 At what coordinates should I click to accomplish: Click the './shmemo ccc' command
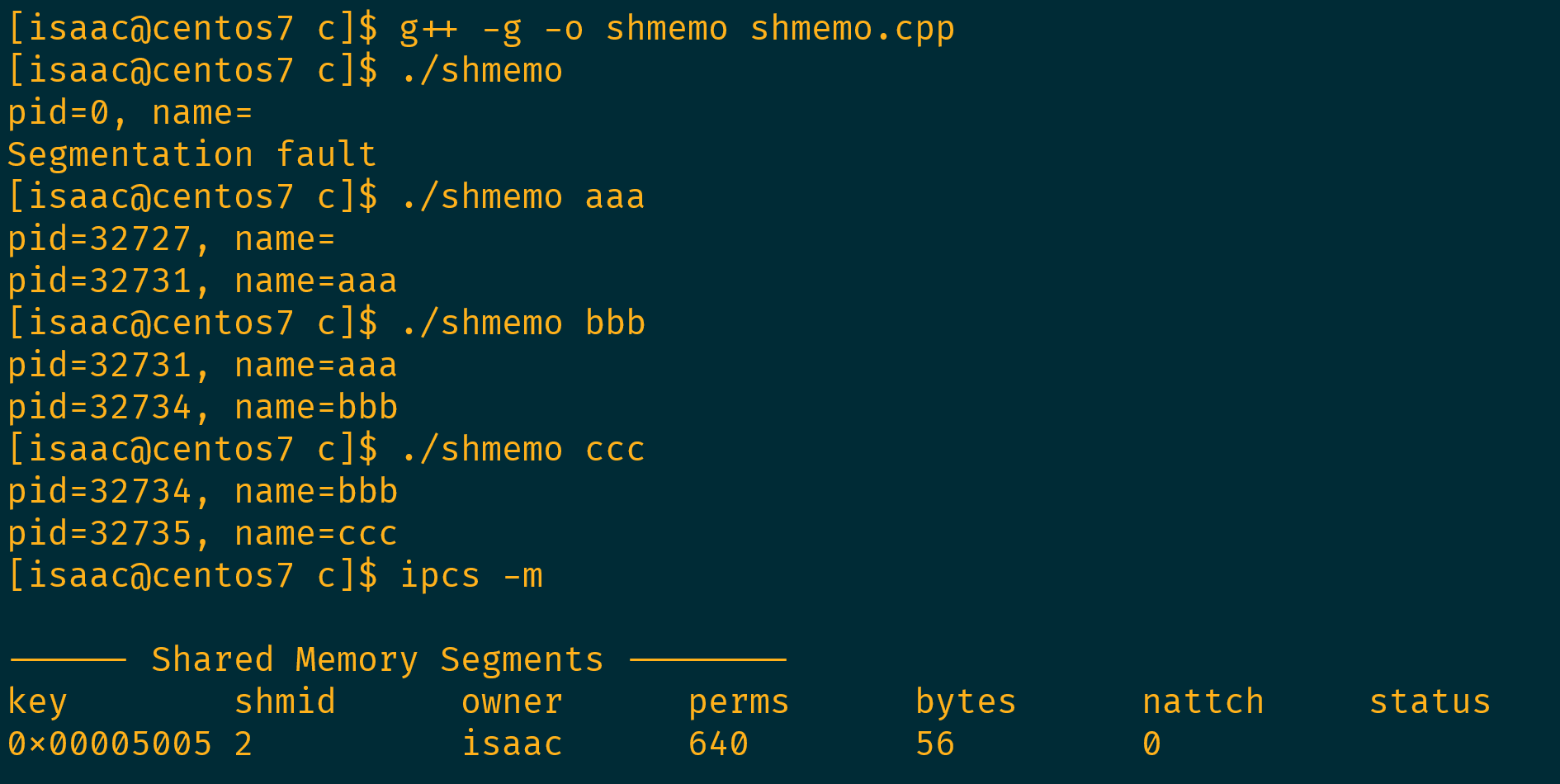522,450
